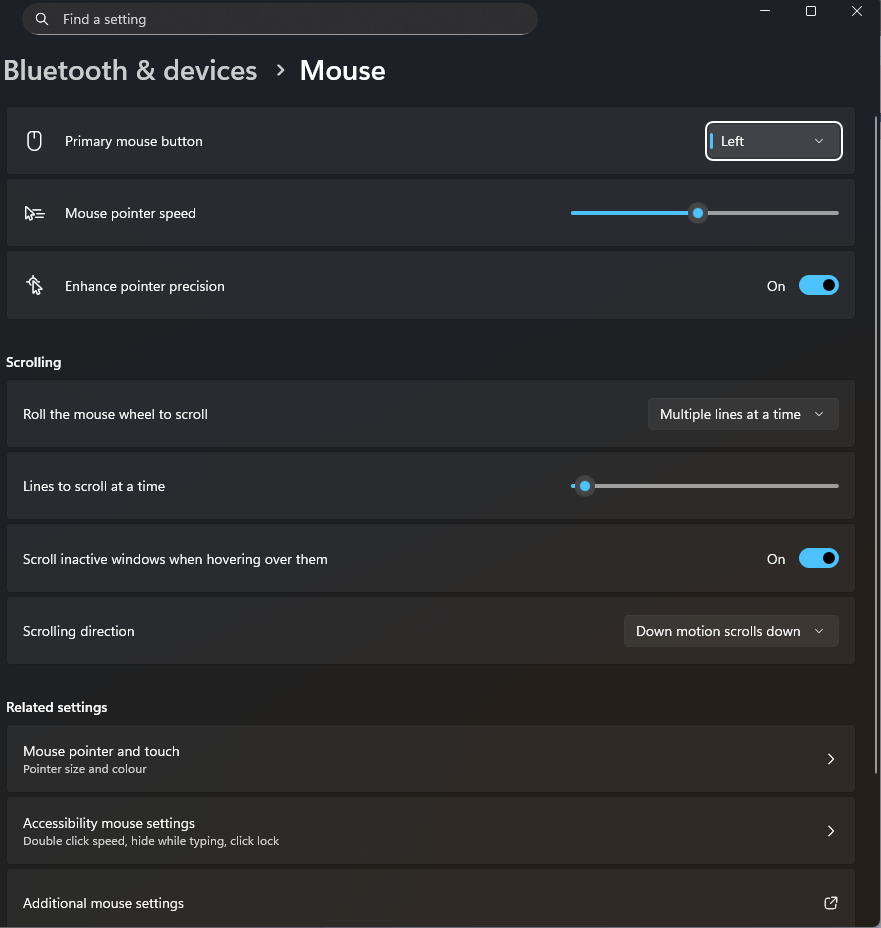Click the pointer speed icon
Viewport: 881px width, 928px height.
click(x=34, y=213)
